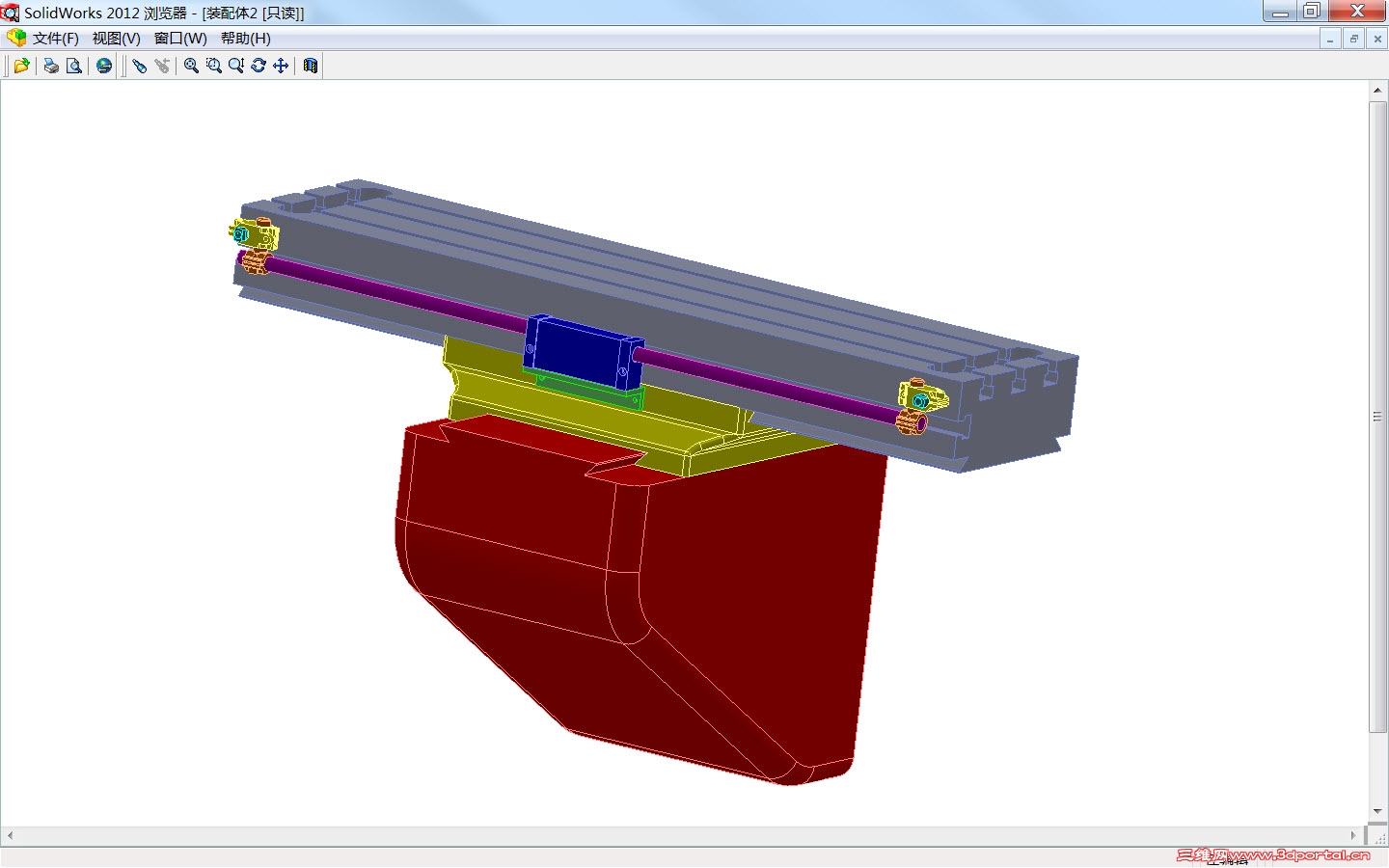Screen dimensions: 1389x868
Task: Click the greyed-out measure tool icon
Action: click(162, 66)
